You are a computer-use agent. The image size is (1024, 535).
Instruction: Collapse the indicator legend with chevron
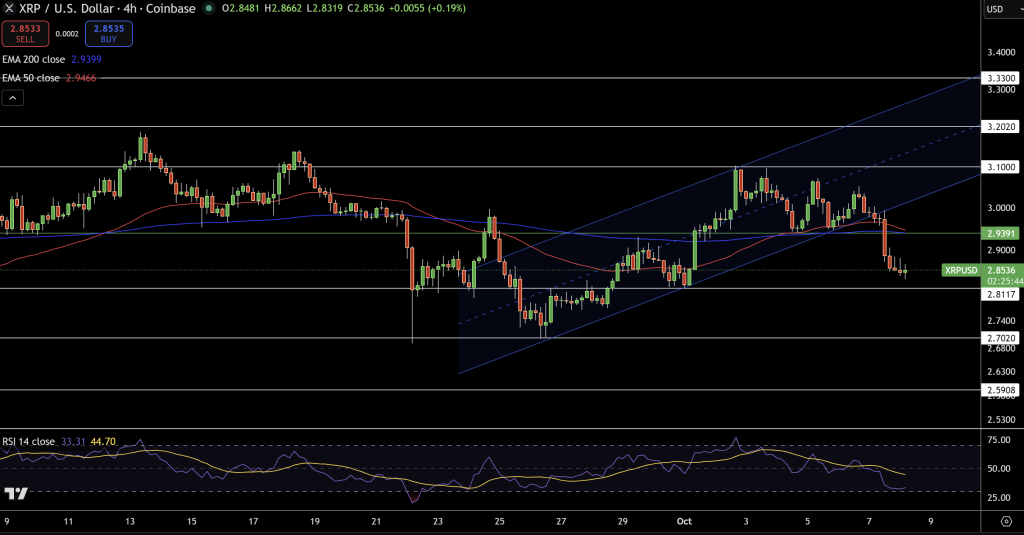[x=13, y=97]
